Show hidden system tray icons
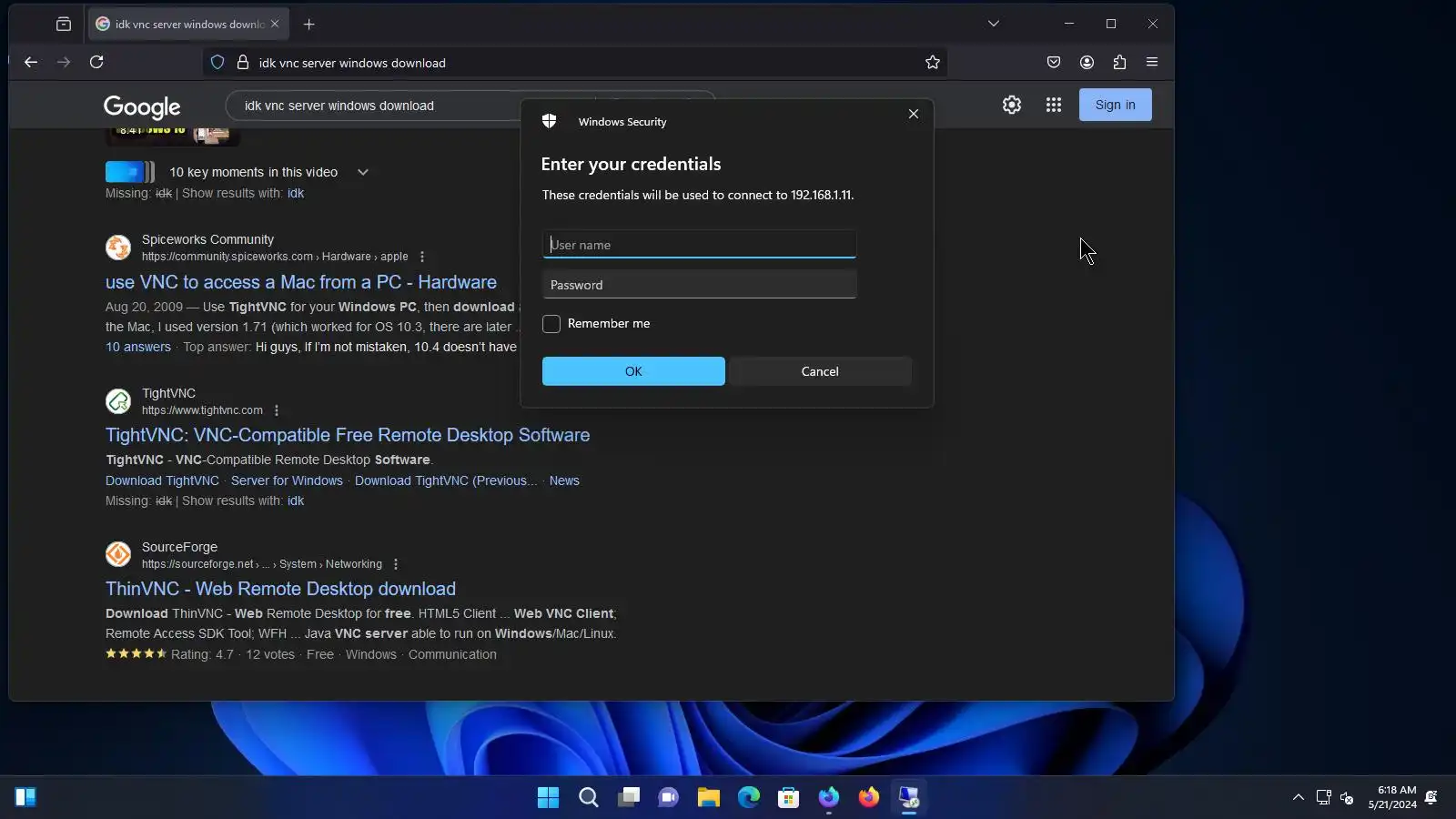Screen dimensions: 1456x819 [x=1299, y=798]
